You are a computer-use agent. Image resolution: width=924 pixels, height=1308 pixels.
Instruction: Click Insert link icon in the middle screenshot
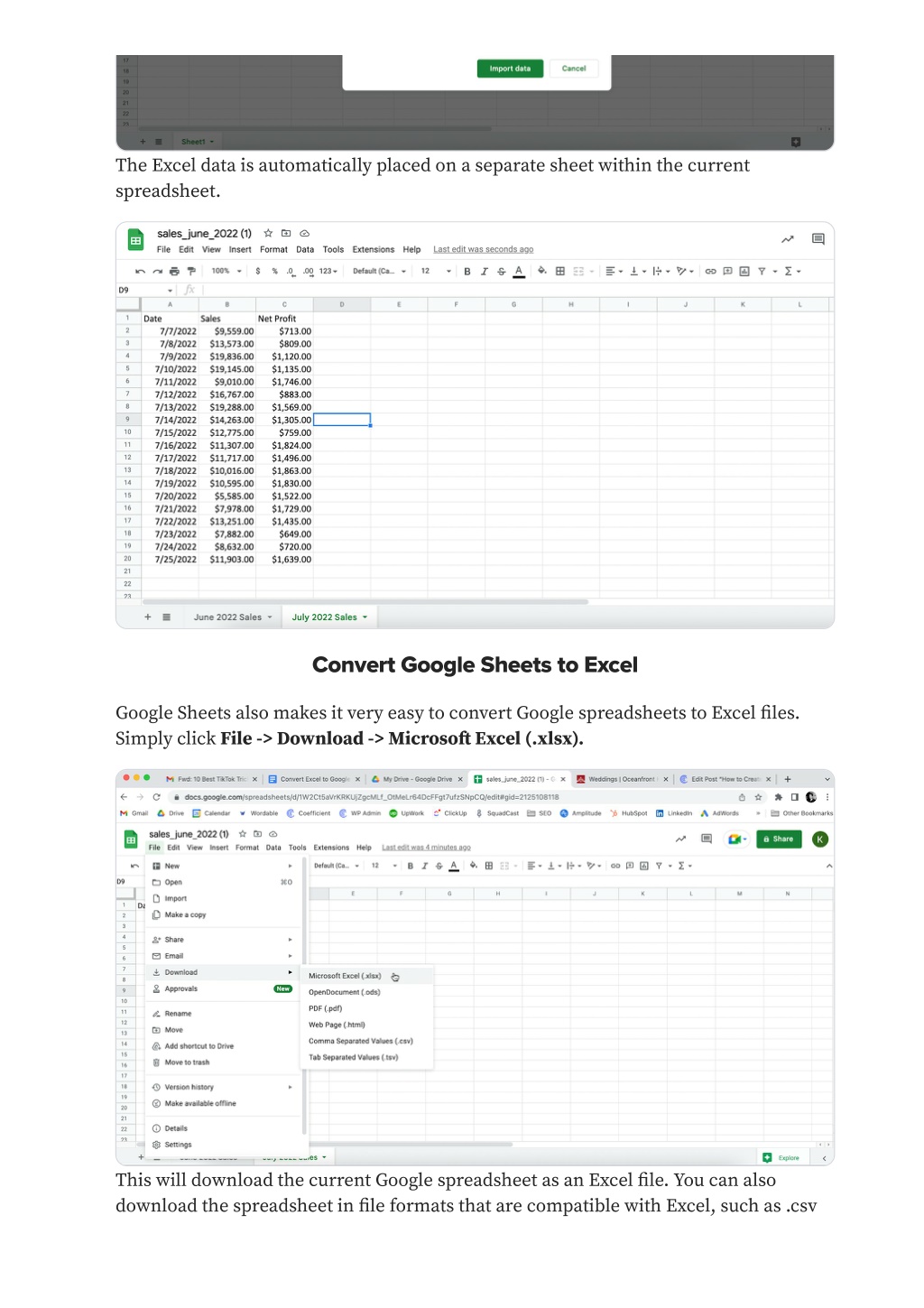pyautogui.click(x=711, y=271)
